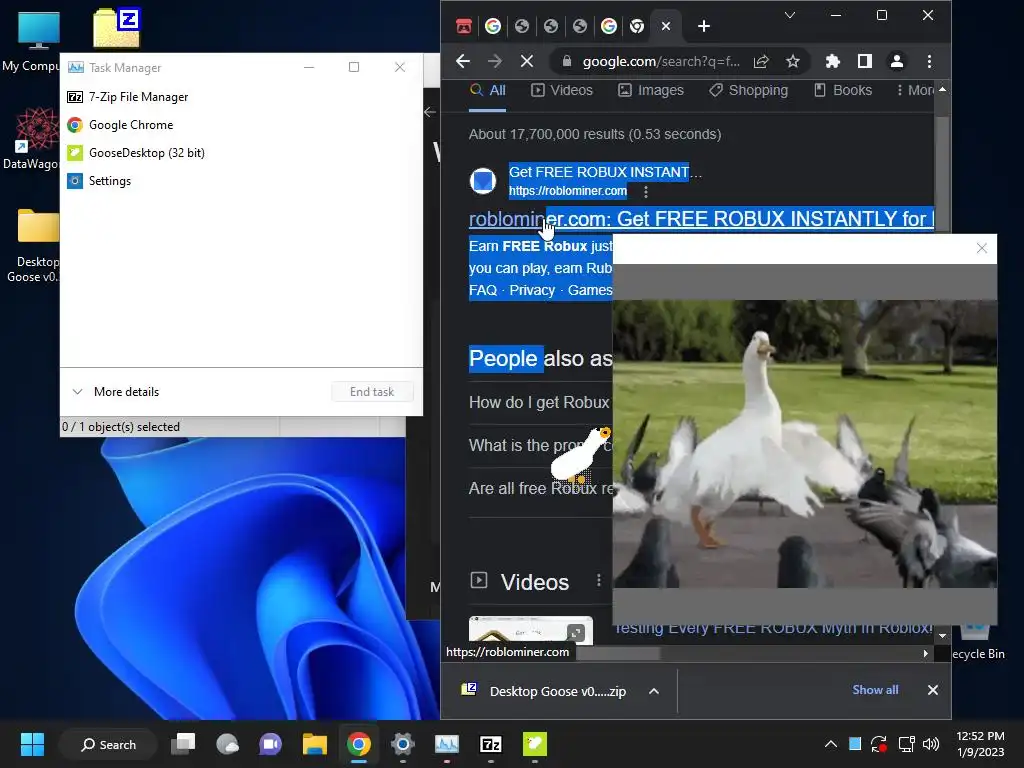The height and width of the screenshot is (768, 1024).
Task: Click 7-Zip icon on taskbar
Action: coord(490,744)
